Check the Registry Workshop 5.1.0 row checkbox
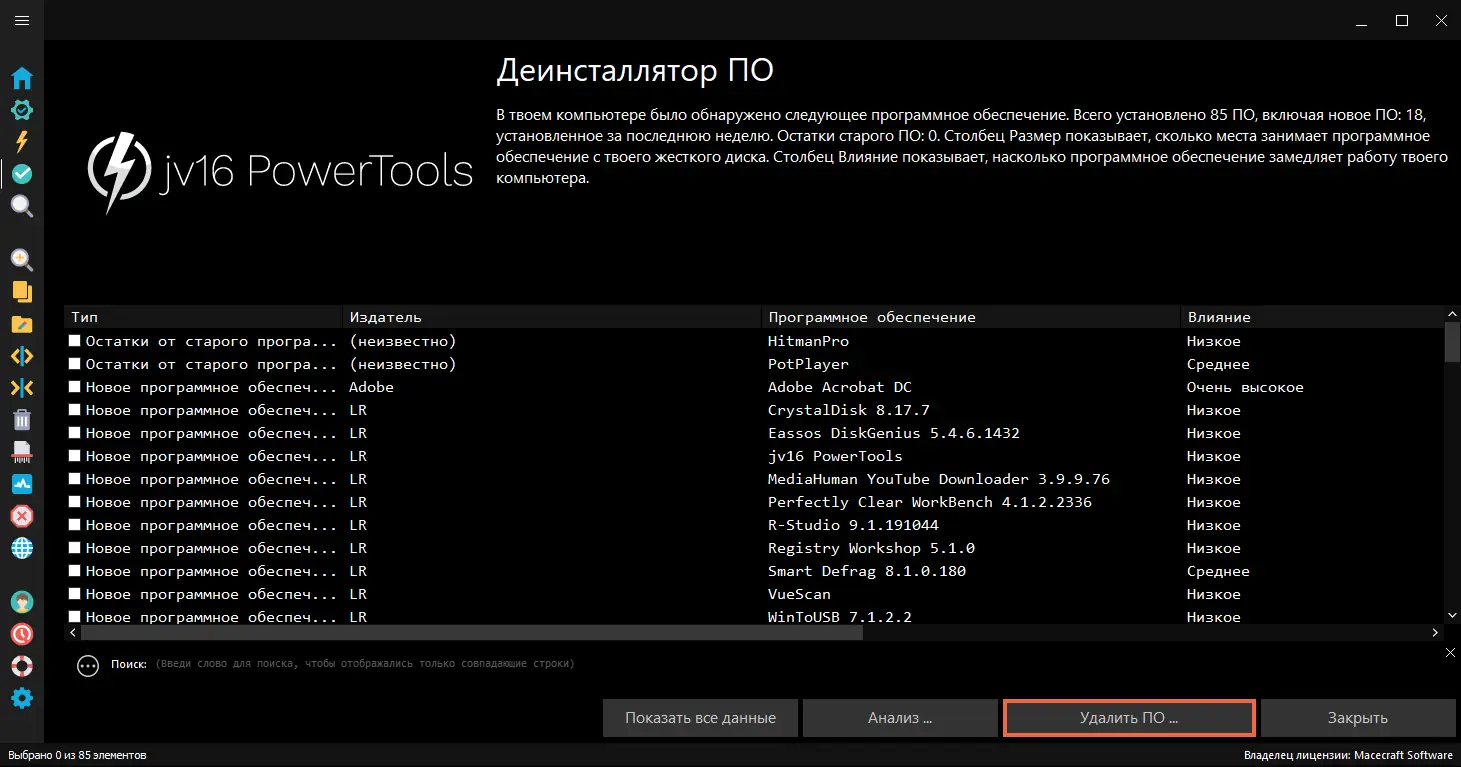The width and height of the screenshot is (1461, 767). pyautogui.click(x=75, y=548)
